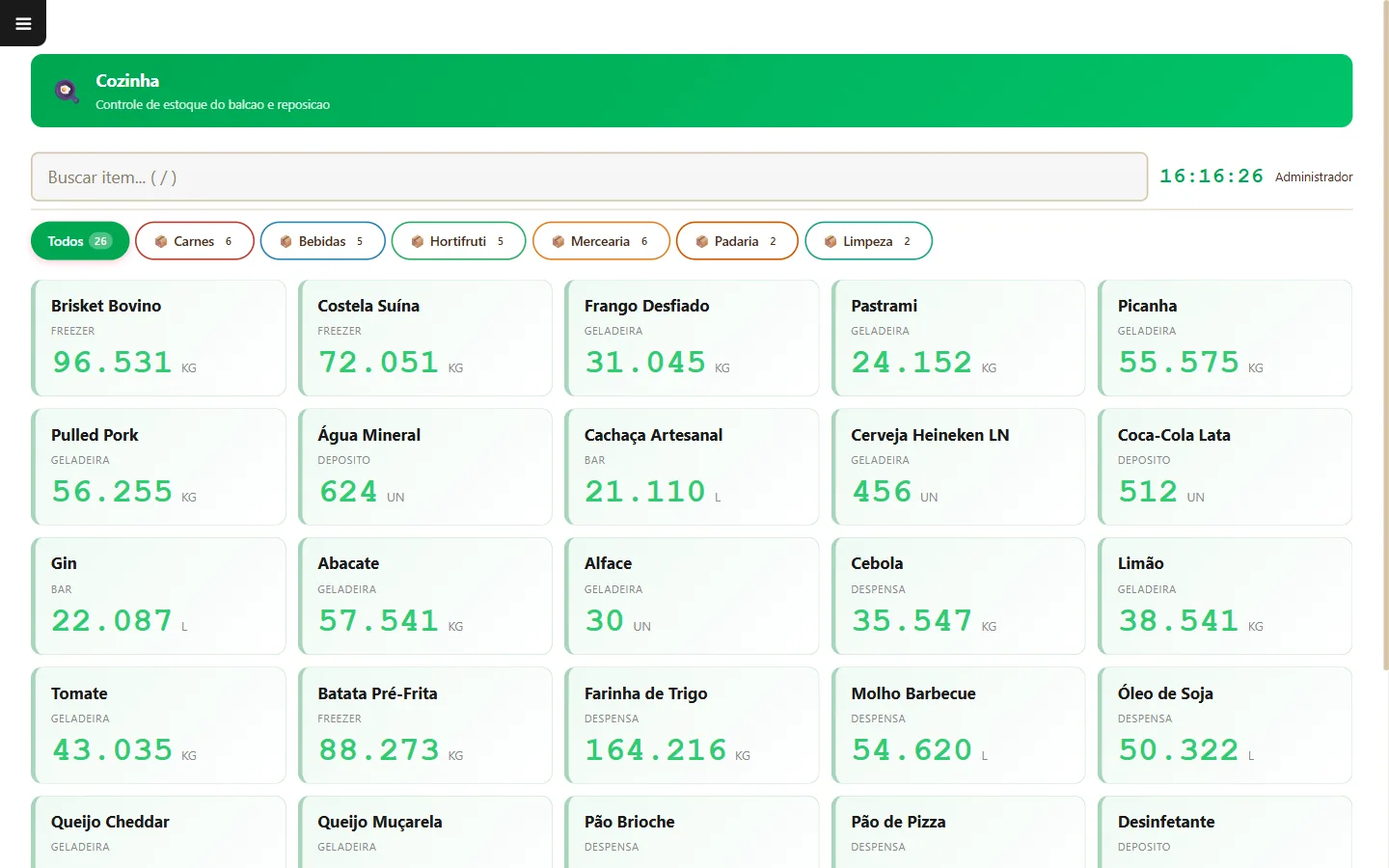This screenshot has height=868, width=1389.
Task: Click the 96.531 quantity of Brisket Bovino
Action: [112, 363]
